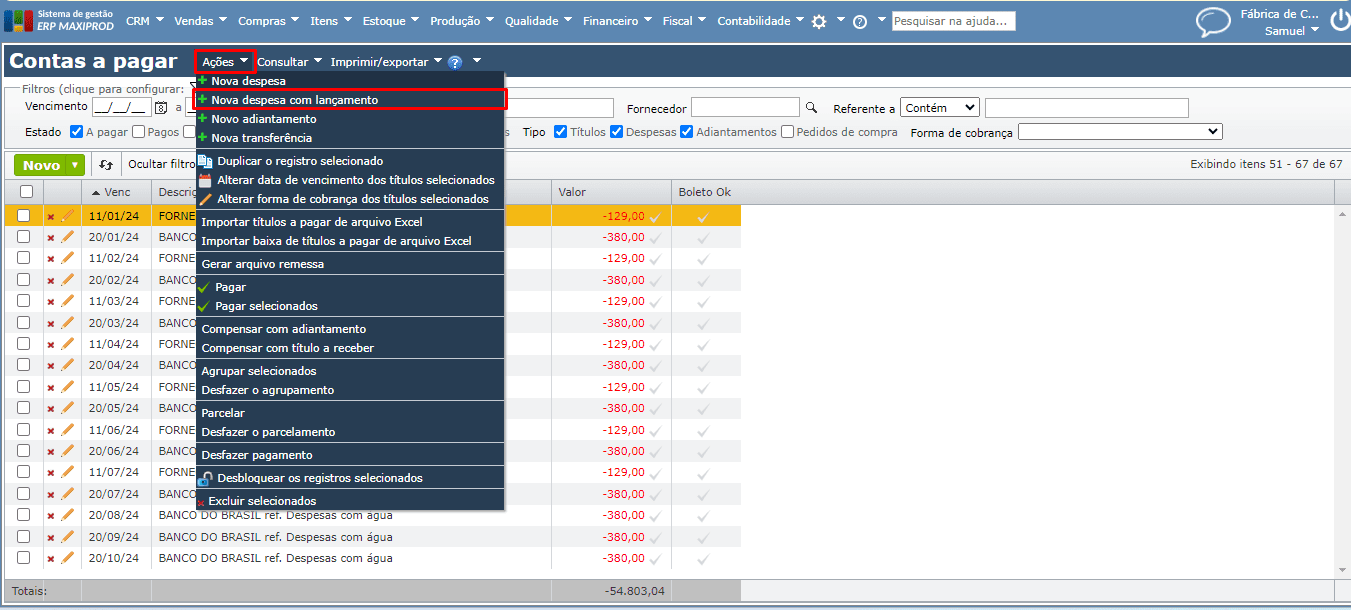Viewport: 1351px width, 610px height.
Task: Uncheck the Despesas type checkbox
Action: pos(617,131)
